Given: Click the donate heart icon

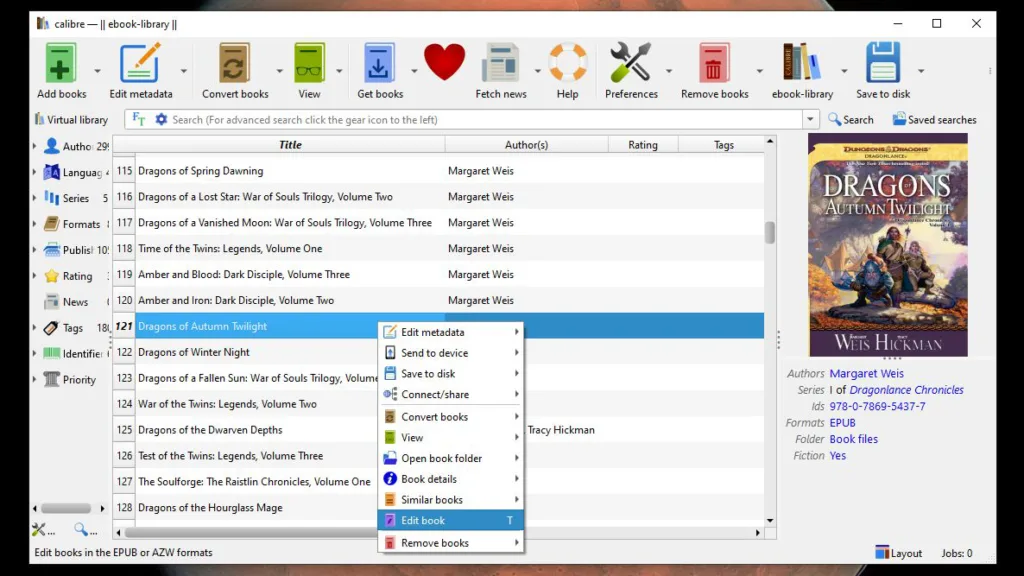Looking at the screenshot, I should (443, 62).
